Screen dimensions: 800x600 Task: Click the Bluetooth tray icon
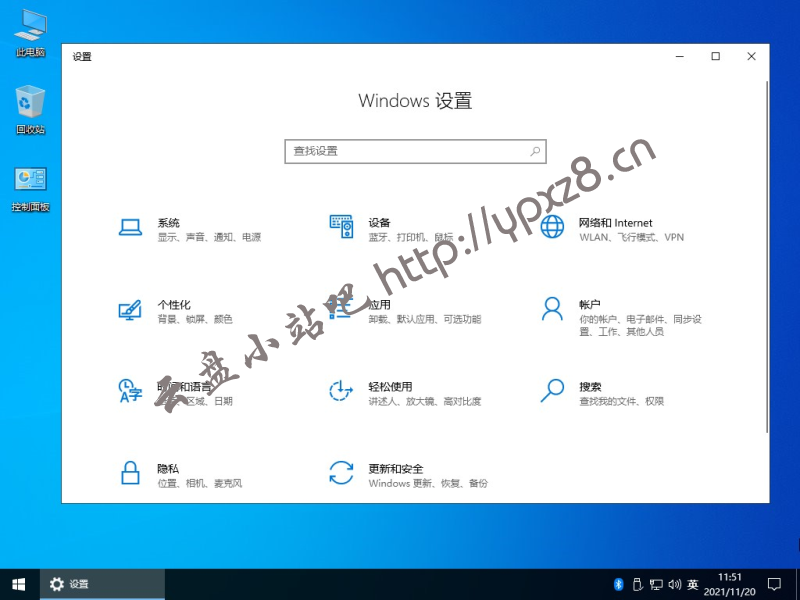618,584
